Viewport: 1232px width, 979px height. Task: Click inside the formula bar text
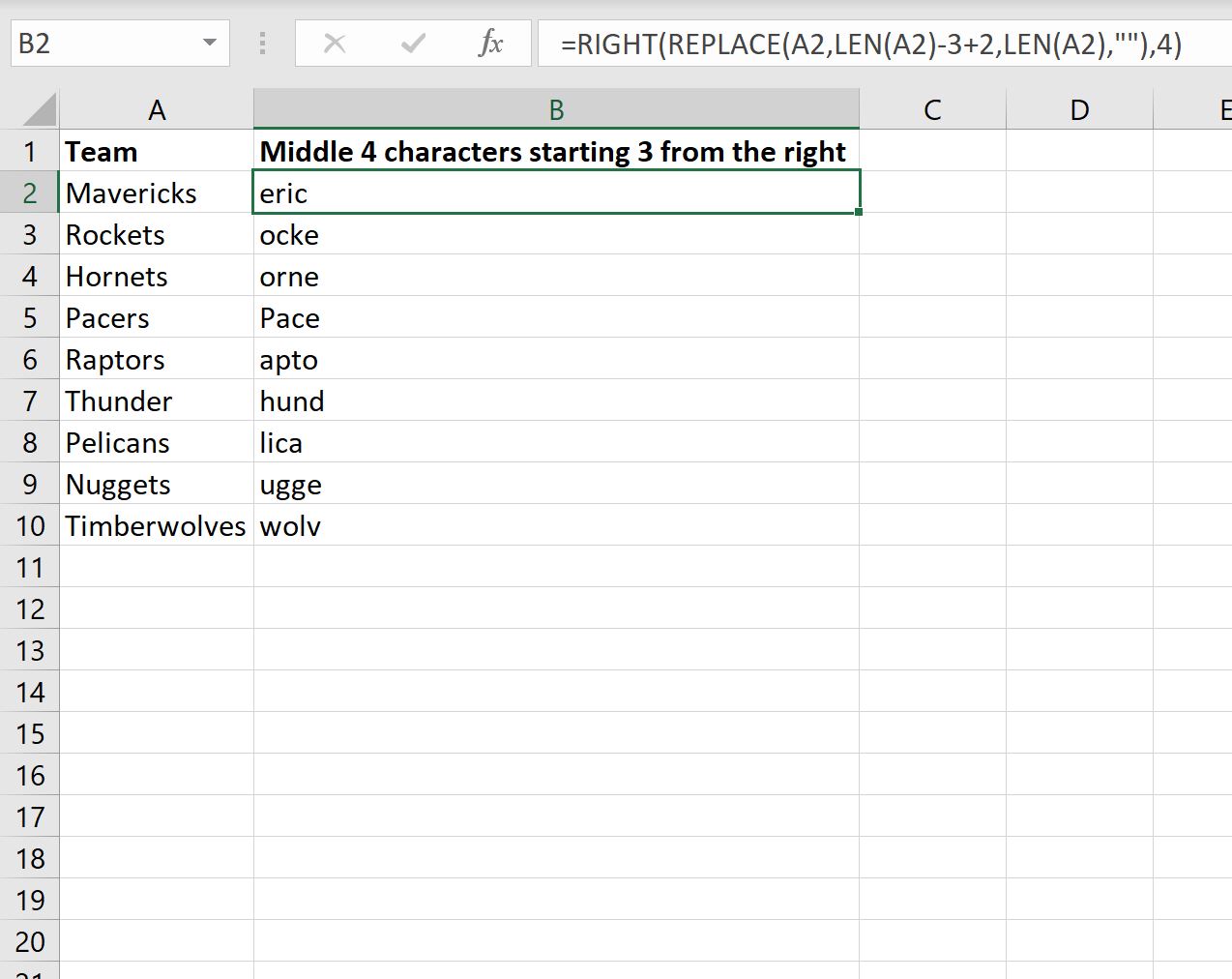tap(870, 44)
